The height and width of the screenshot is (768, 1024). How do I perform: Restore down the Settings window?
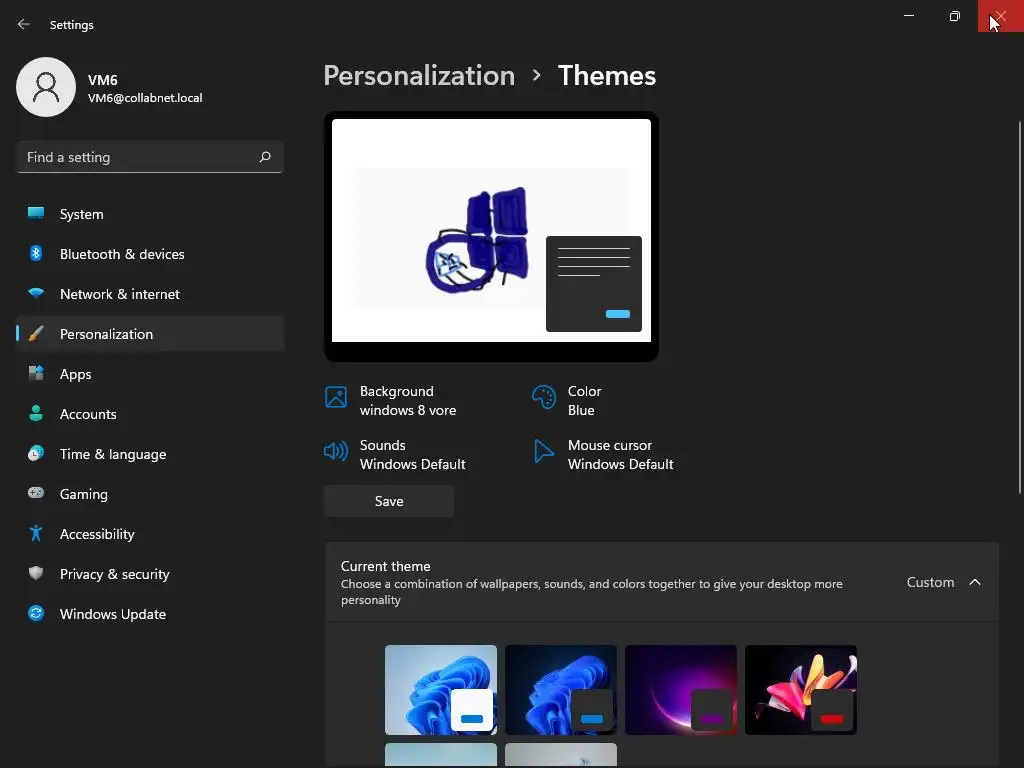click(955, 16)
